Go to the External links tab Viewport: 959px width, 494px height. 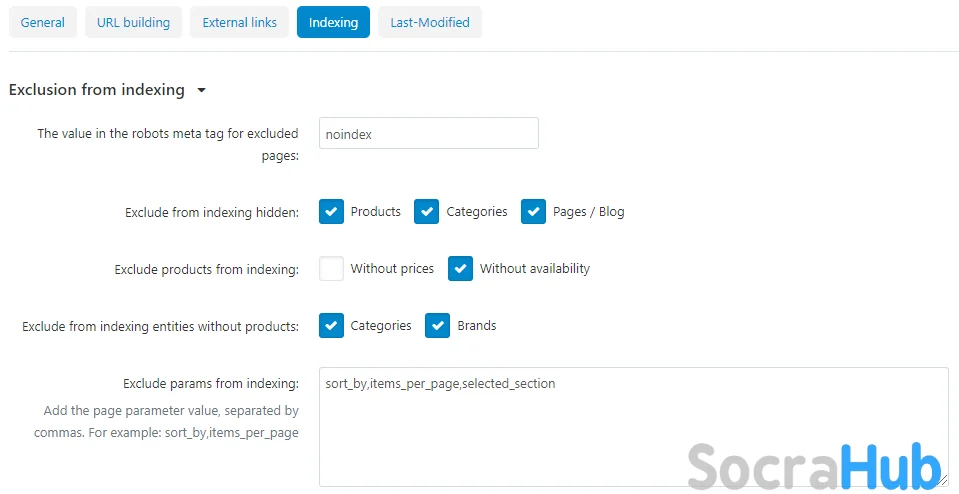click(240, 22)
